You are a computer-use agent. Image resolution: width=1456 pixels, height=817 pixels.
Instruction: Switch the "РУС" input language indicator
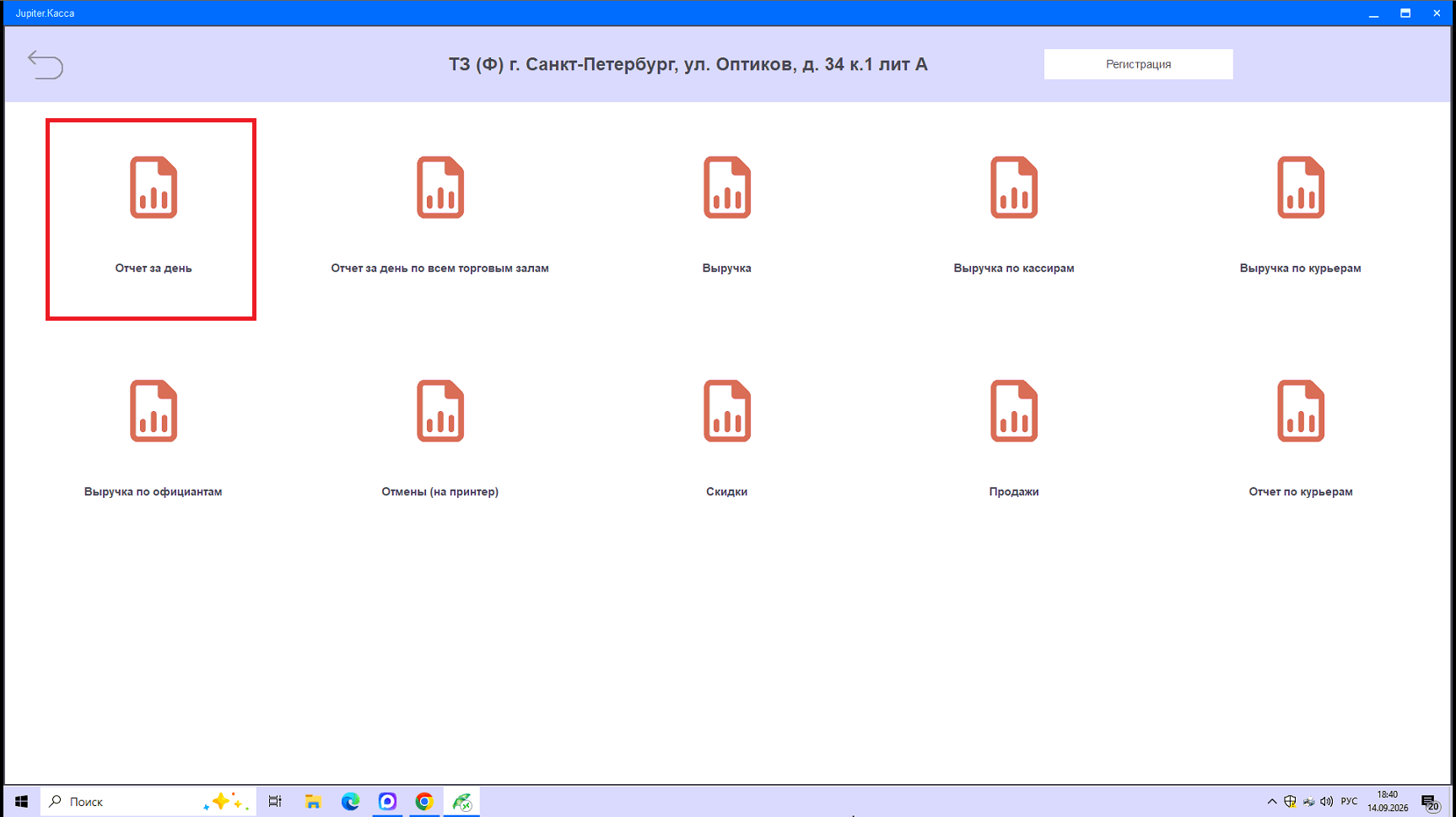pyautogui.click(x=1349, y=802)
